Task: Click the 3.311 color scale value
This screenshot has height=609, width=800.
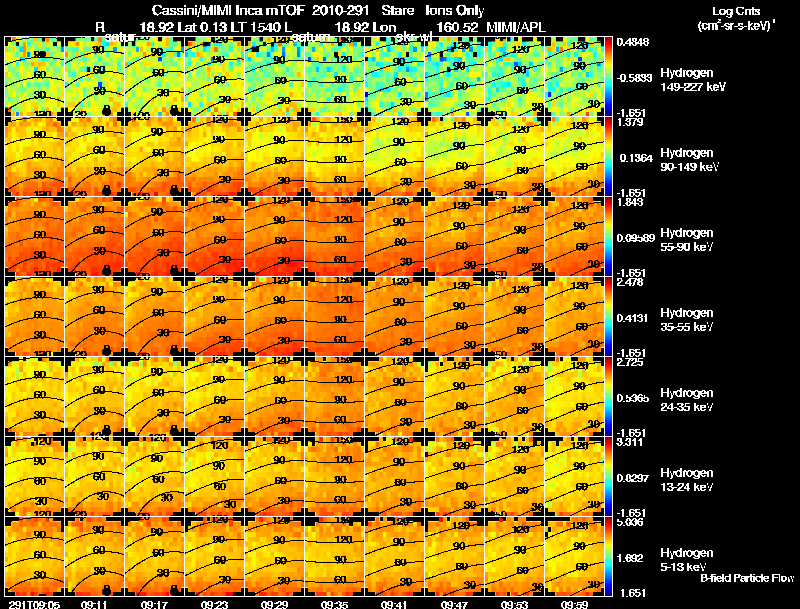Action: pyautogui.click(x=630, y=442)
